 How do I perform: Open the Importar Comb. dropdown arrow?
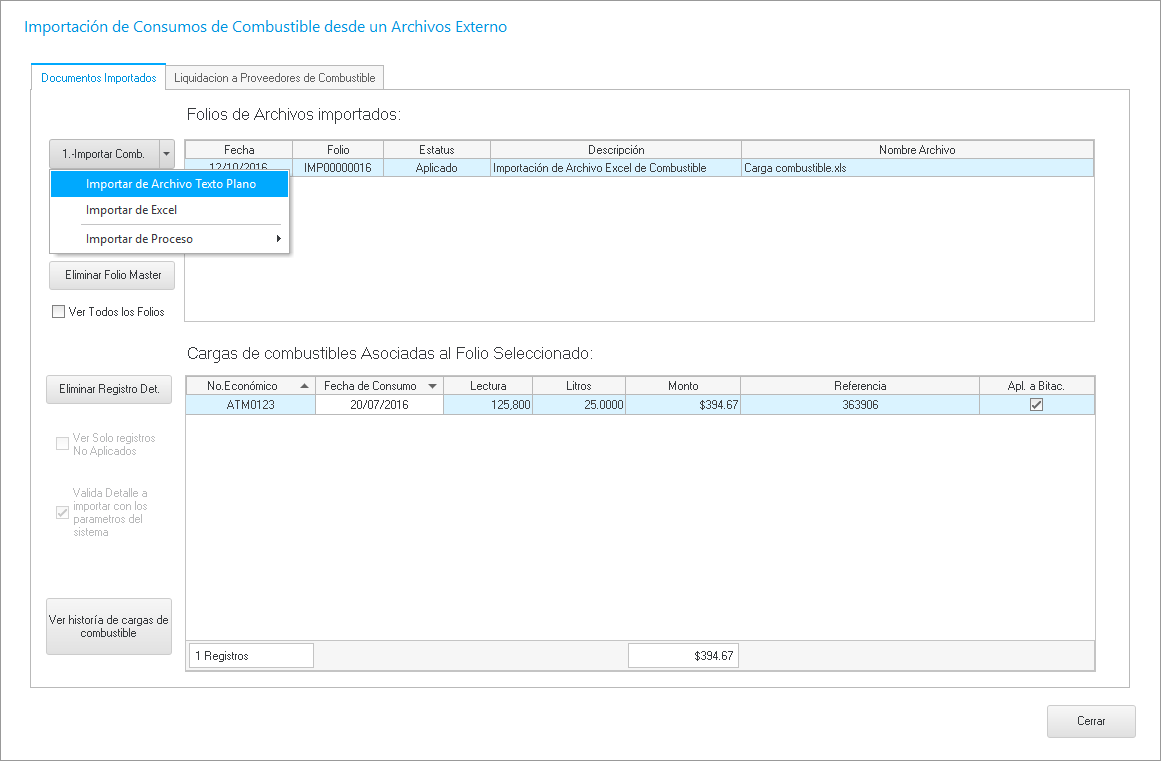[x=166, y=154]
